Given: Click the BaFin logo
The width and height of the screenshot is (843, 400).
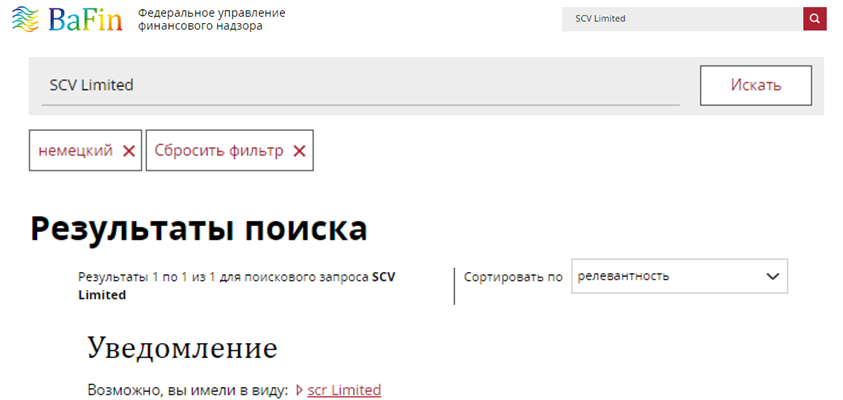Looking at the screenshot, I should (x=68, y=19).
